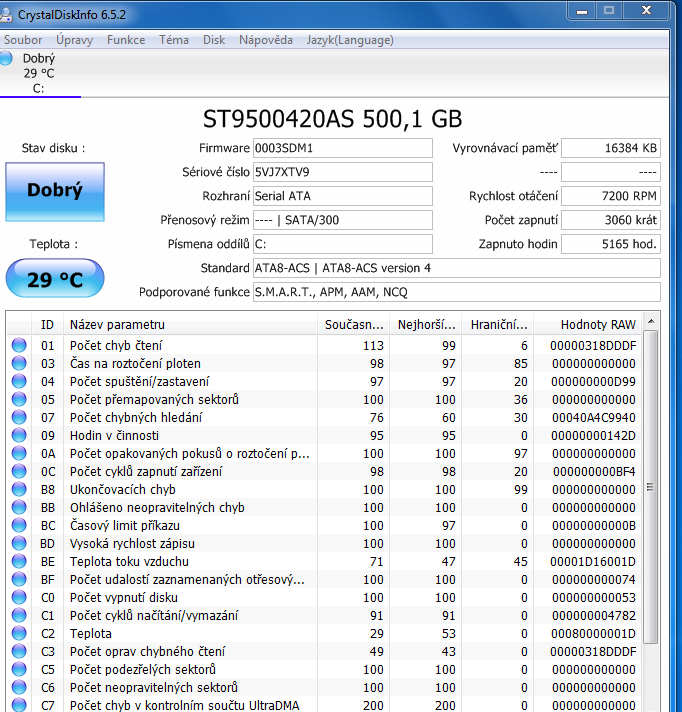Click the 29 °C temperature button
Screen dimensions: 682x712
(x=55, y=278)
